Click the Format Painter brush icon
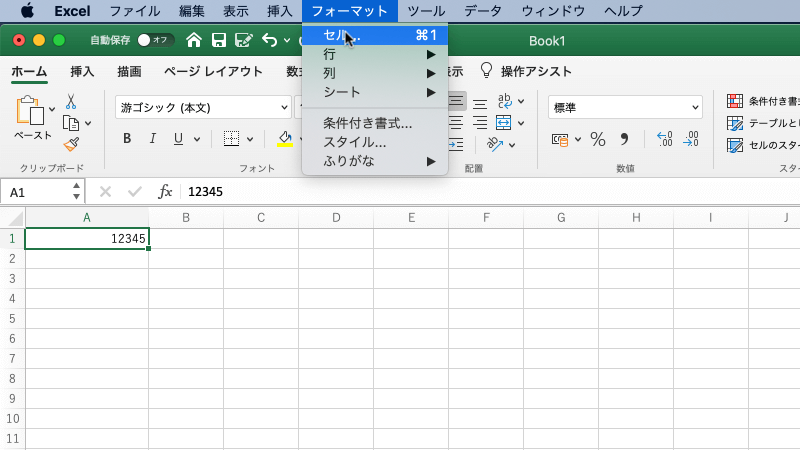 71,144
